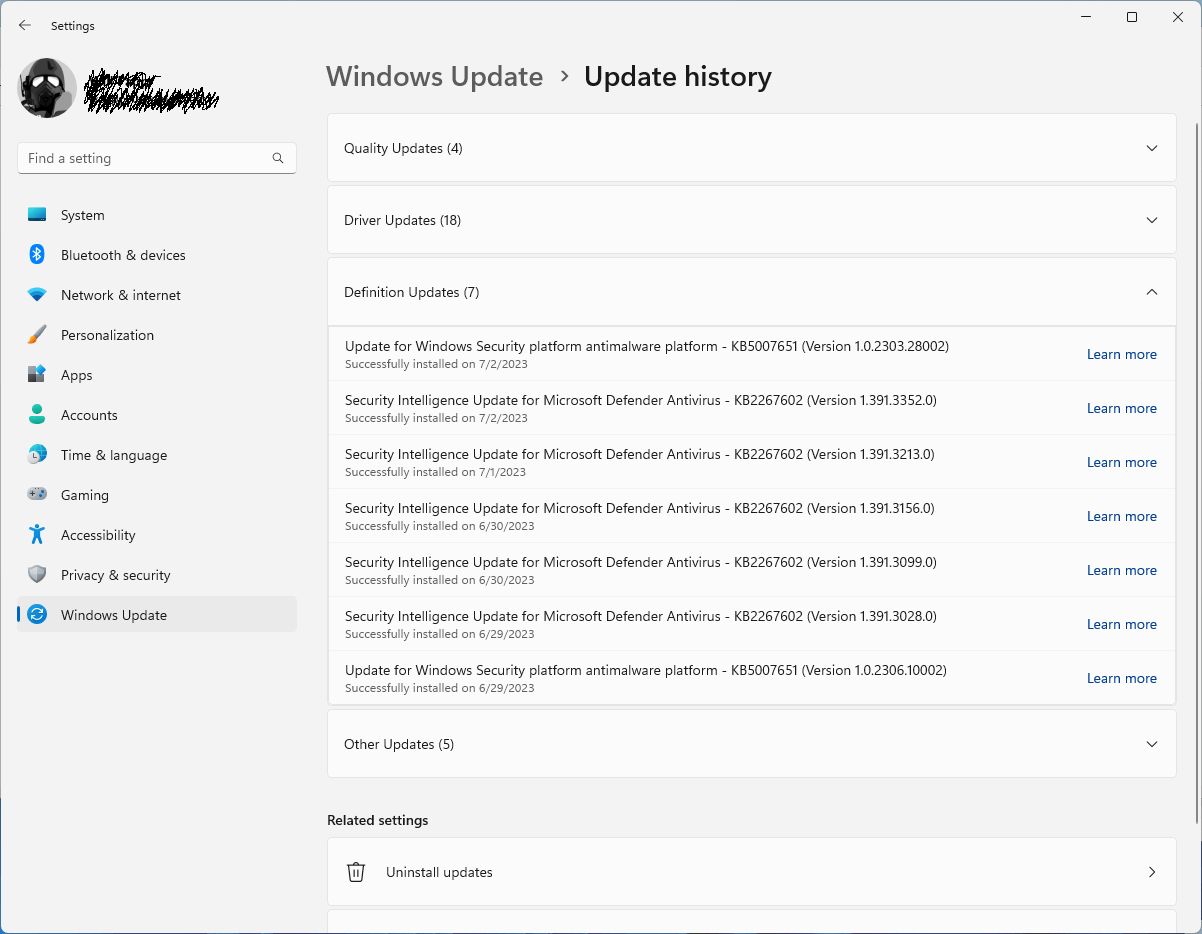
Task: Click the System monitor icon
Action: pyautogui.click(x=37, y=215)
